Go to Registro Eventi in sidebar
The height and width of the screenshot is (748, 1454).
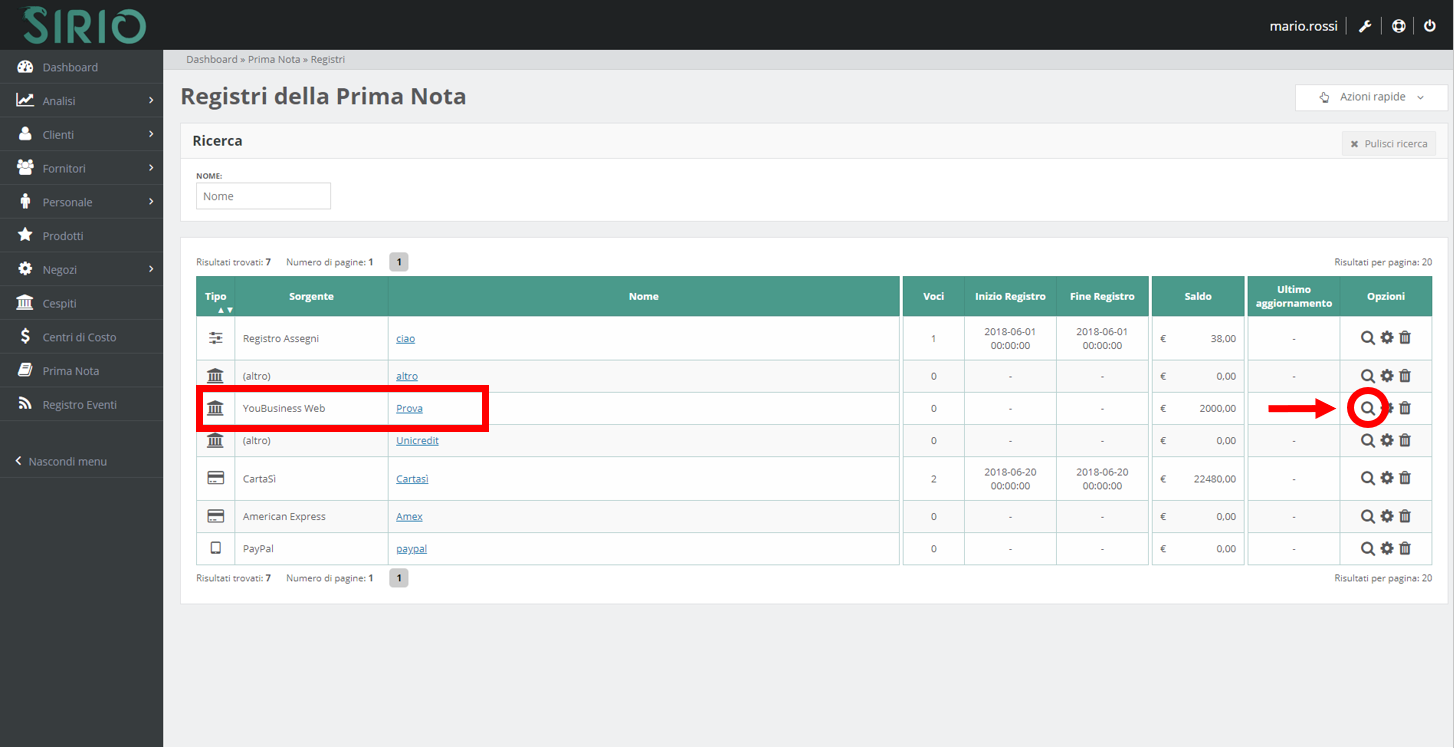79,405
